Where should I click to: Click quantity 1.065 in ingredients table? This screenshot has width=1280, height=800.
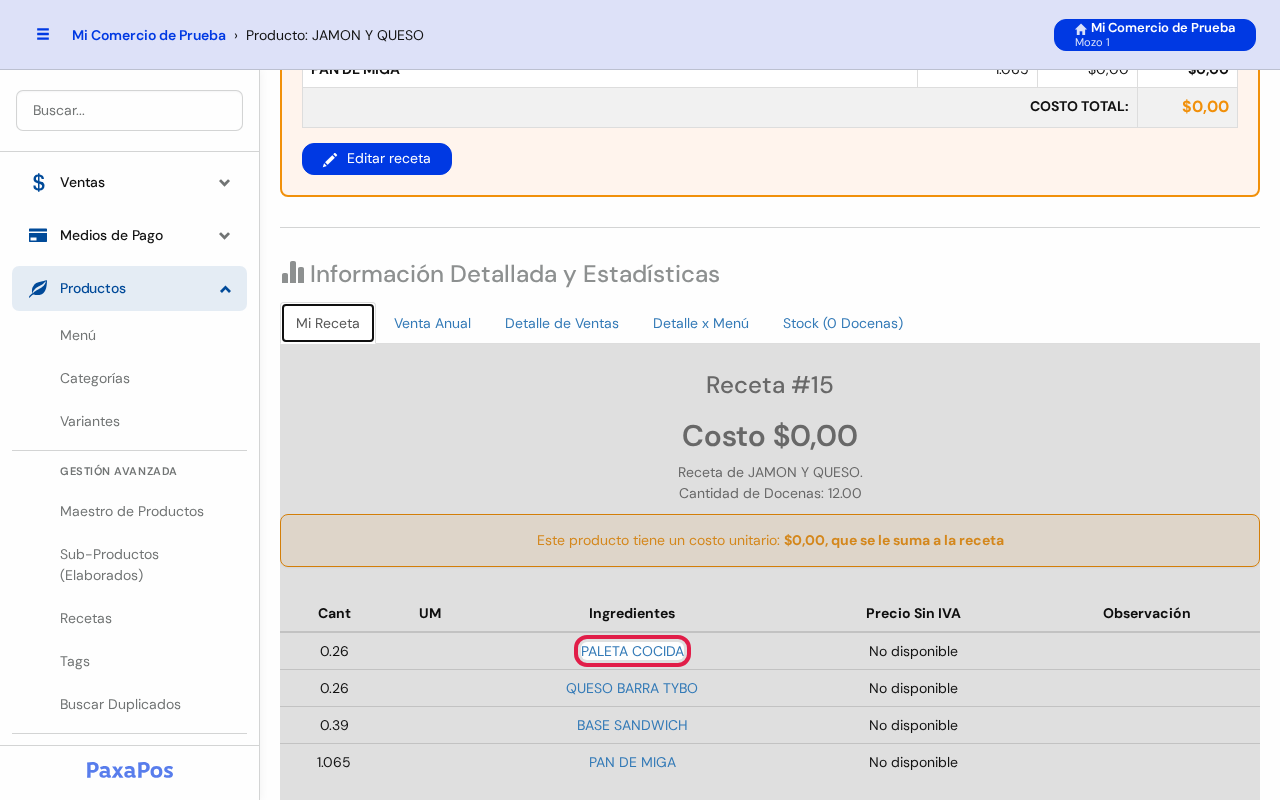tap(334, 762)
